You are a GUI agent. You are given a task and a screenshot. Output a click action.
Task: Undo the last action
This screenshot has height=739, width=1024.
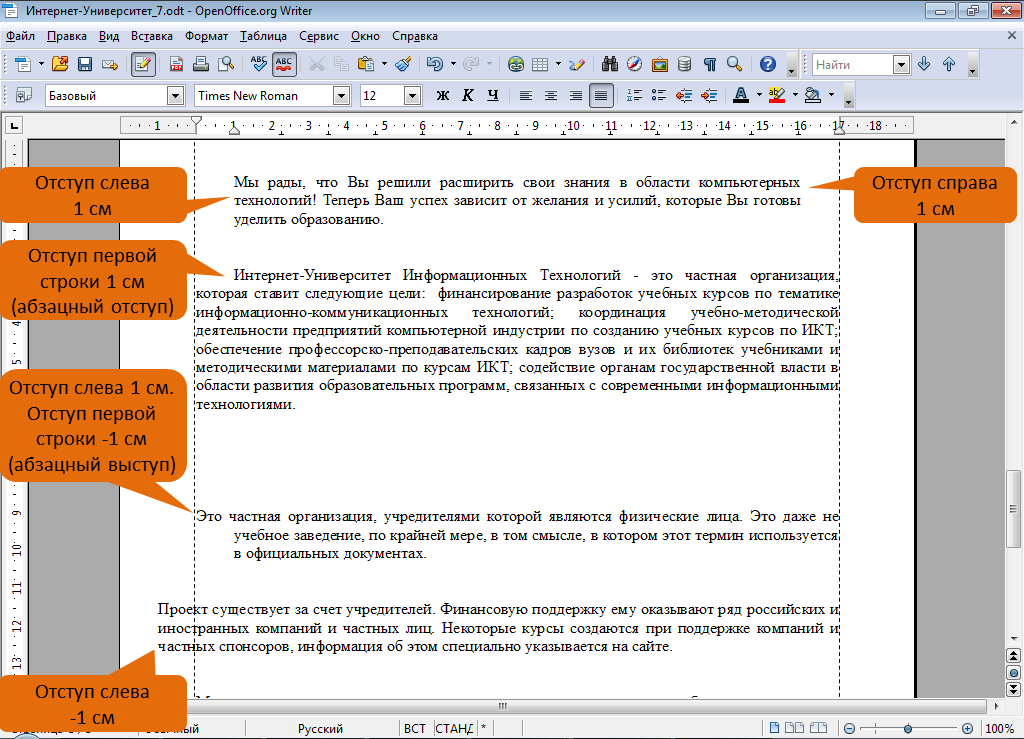(435, 64)
